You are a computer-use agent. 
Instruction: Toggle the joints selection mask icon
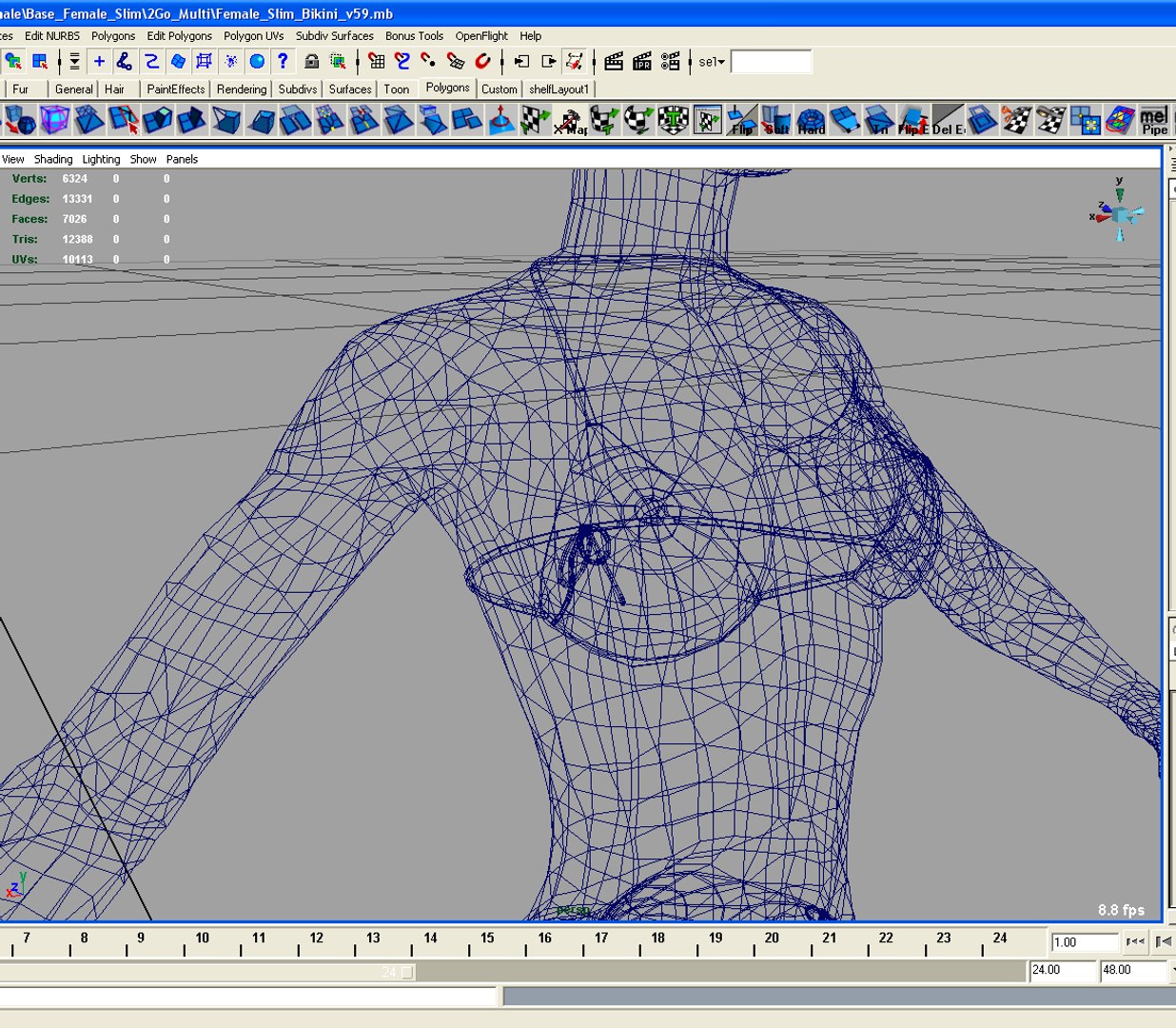coord(125,62)
